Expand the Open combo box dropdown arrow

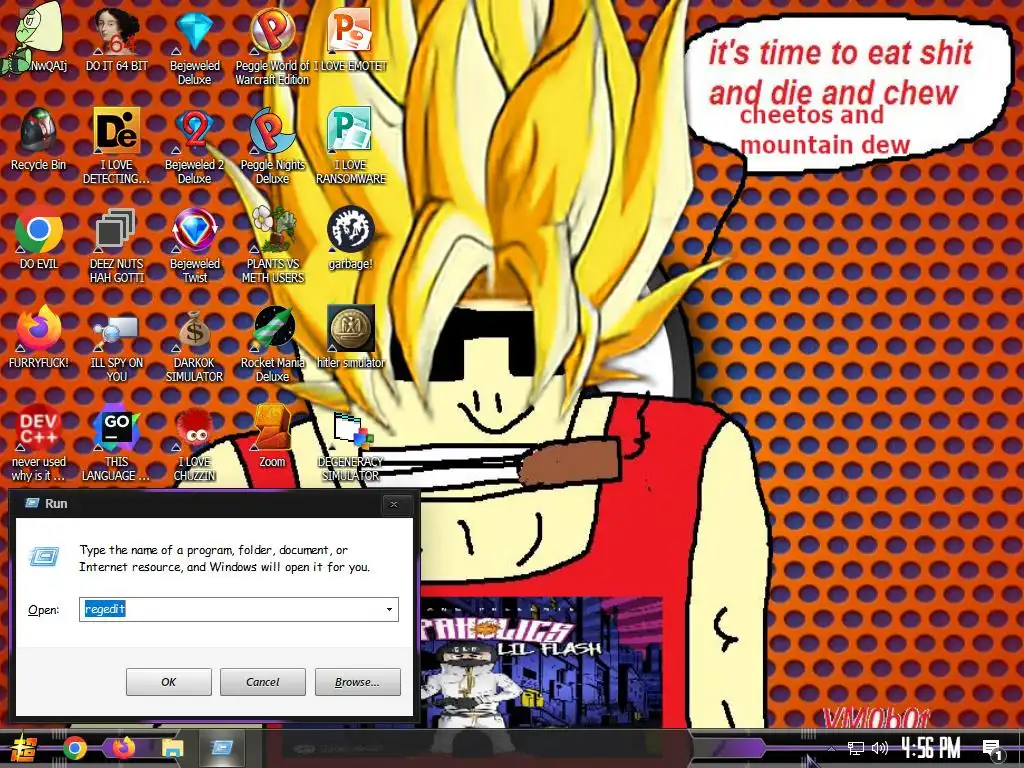point(389,609)
